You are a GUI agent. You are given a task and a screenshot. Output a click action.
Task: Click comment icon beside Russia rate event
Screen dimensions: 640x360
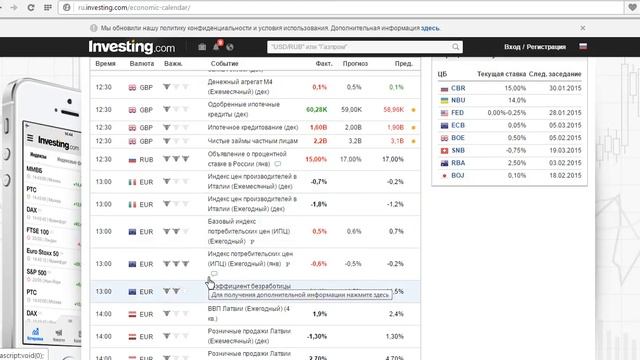278,164
